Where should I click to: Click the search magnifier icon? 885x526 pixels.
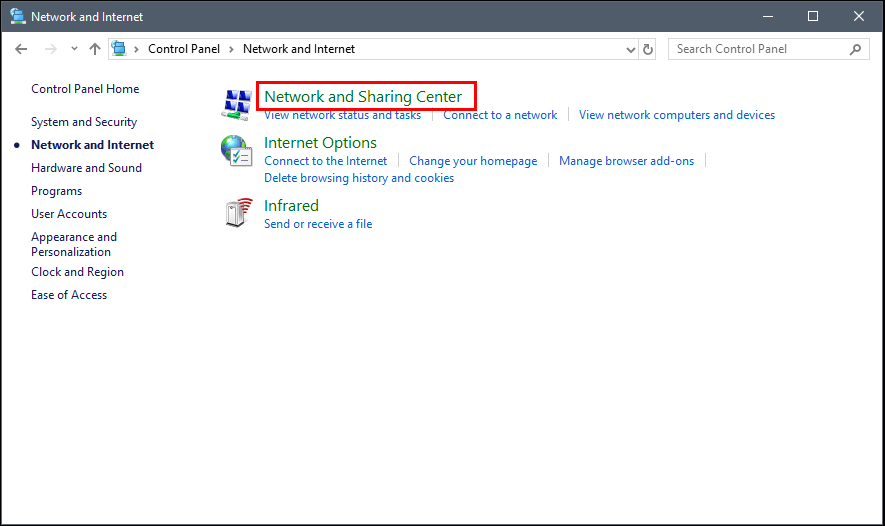856,49
